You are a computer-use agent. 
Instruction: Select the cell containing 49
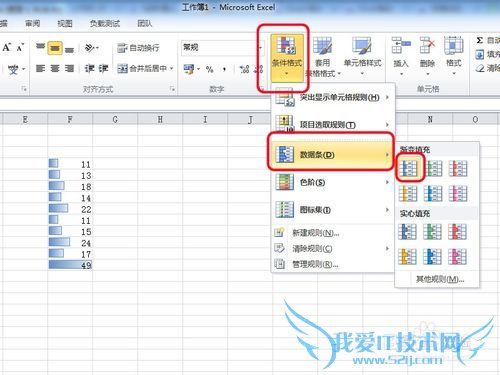[70, 265]
